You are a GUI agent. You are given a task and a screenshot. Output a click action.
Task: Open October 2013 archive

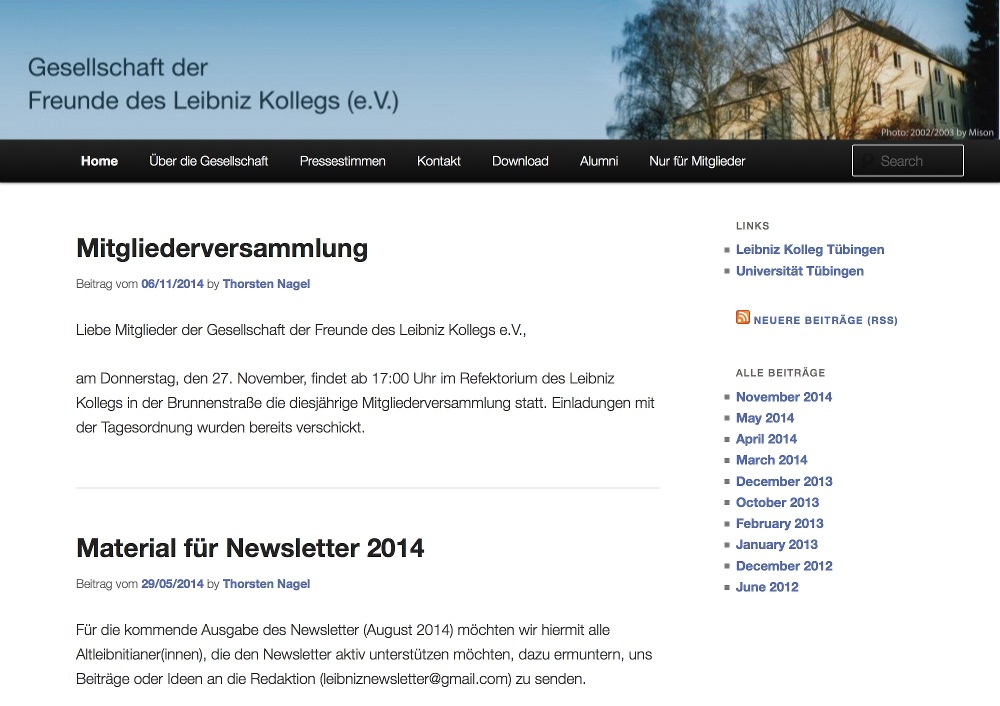click(777, 503)
